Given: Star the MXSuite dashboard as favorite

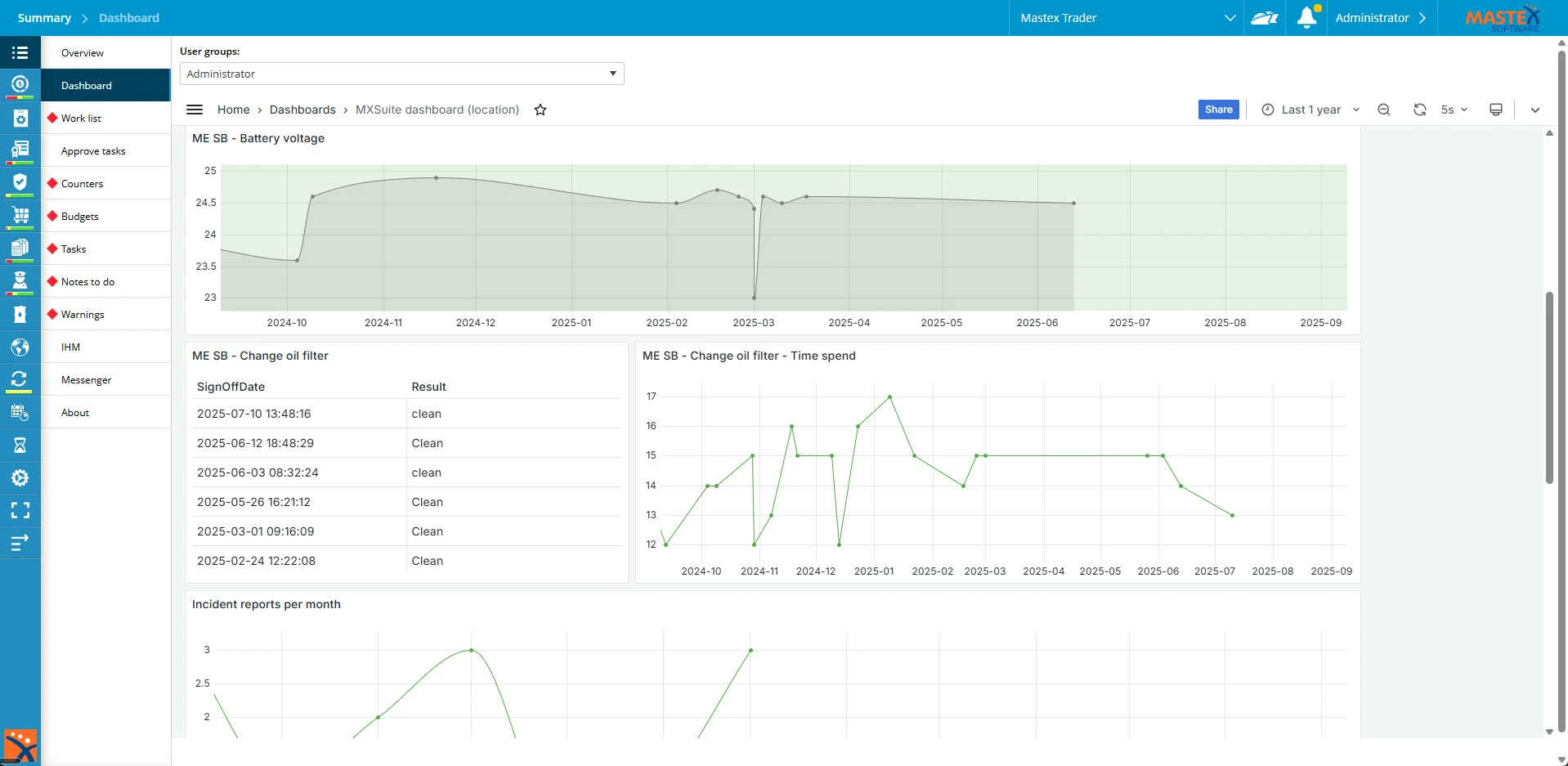Looking at the screenshot, I should click(x=540, y=110).
